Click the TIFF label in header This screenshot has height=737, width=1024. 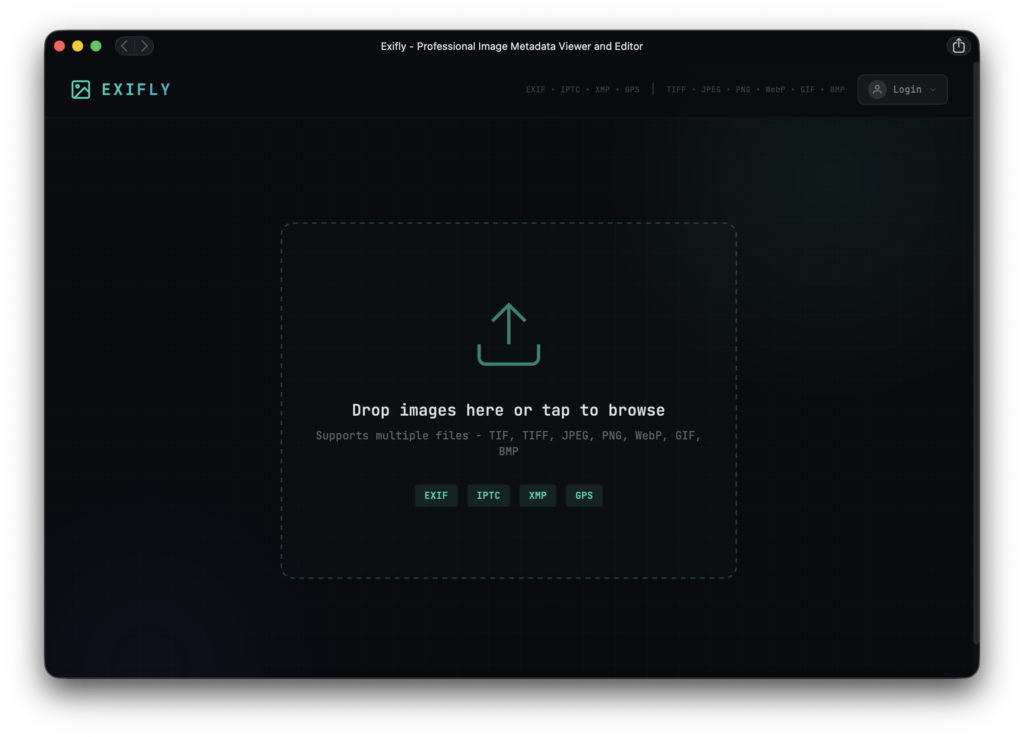point(677,90)
